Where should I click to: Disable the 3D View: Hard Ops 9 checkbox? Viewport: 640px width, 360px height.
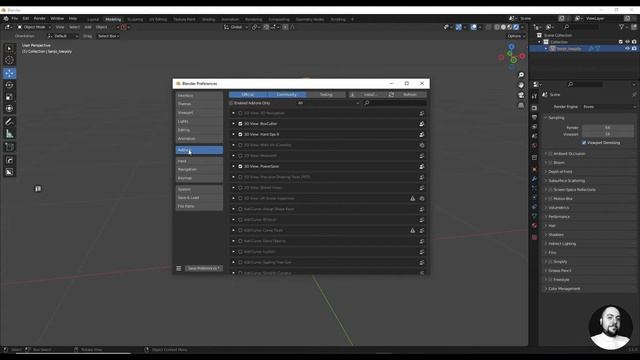pos(240,134)
